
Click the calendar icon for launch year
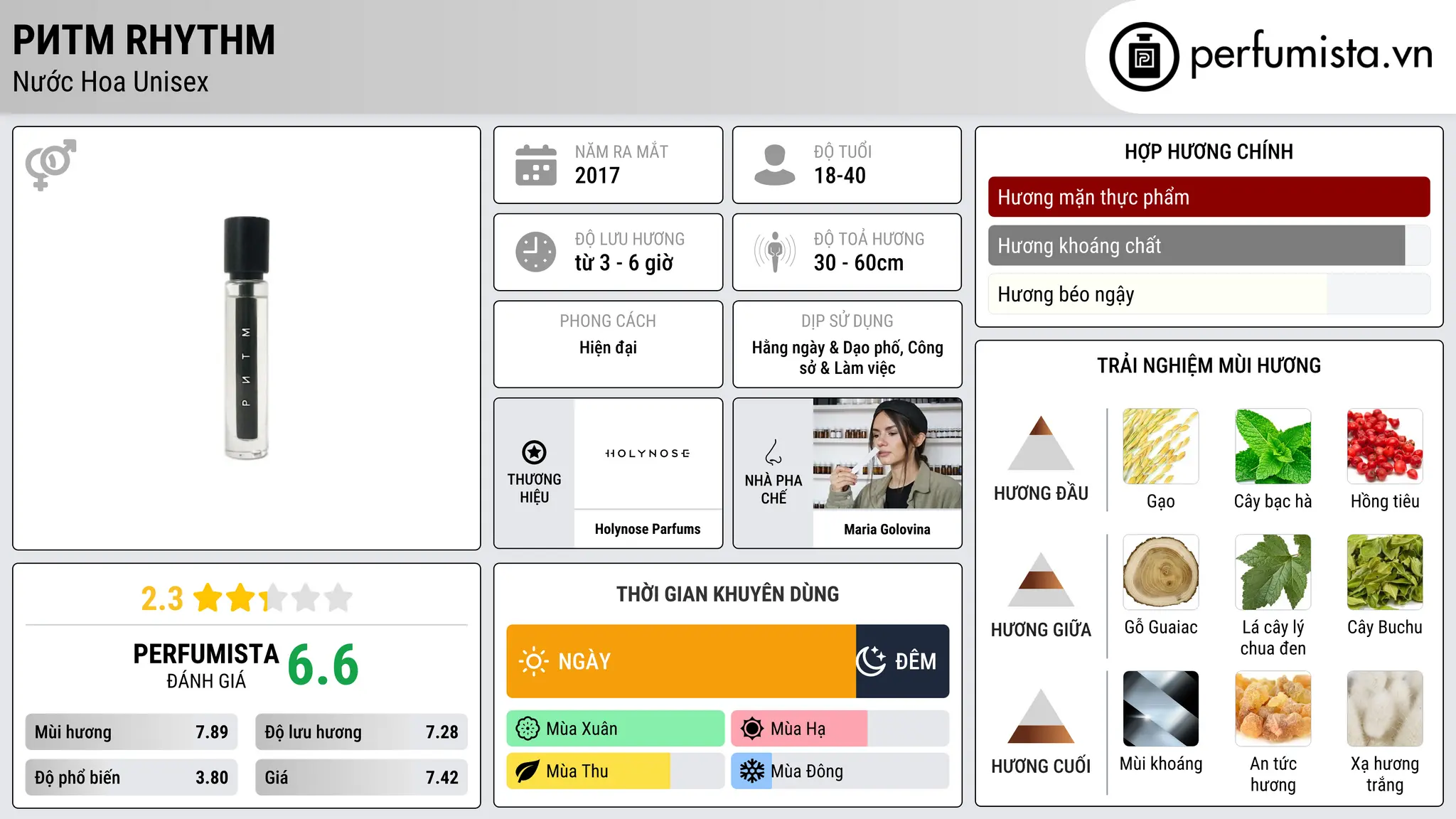click(x=536, y=165)
